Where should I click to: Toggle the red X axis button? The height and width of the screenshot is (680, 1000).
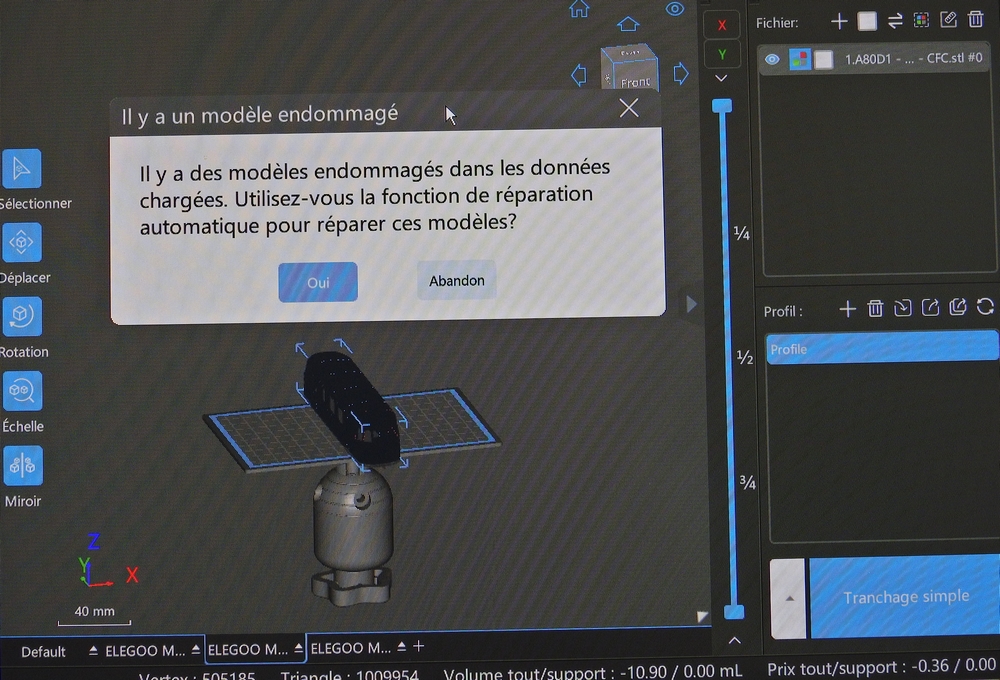point(722,25)
